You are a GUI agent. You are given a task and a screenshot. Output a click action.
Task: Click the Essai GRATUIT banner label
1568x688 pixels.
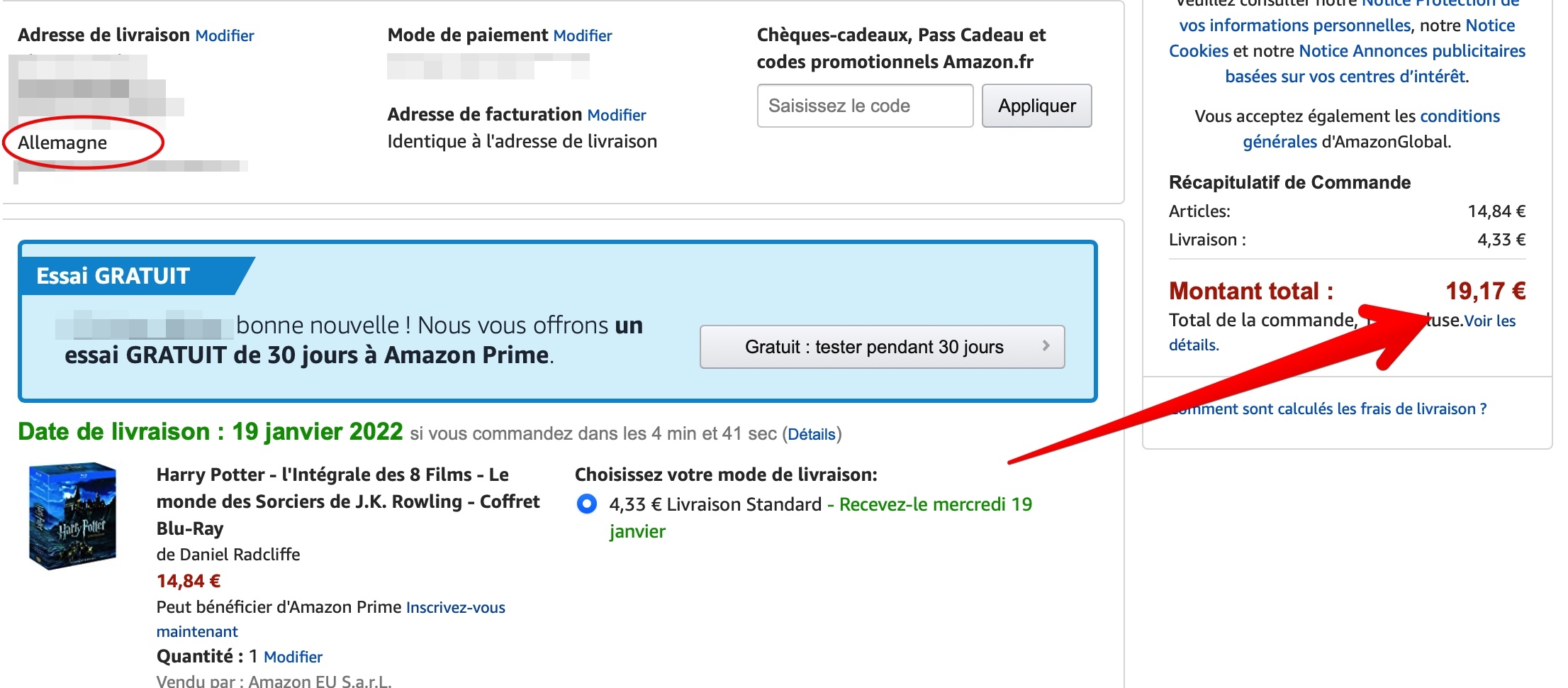tap(113, 276)
